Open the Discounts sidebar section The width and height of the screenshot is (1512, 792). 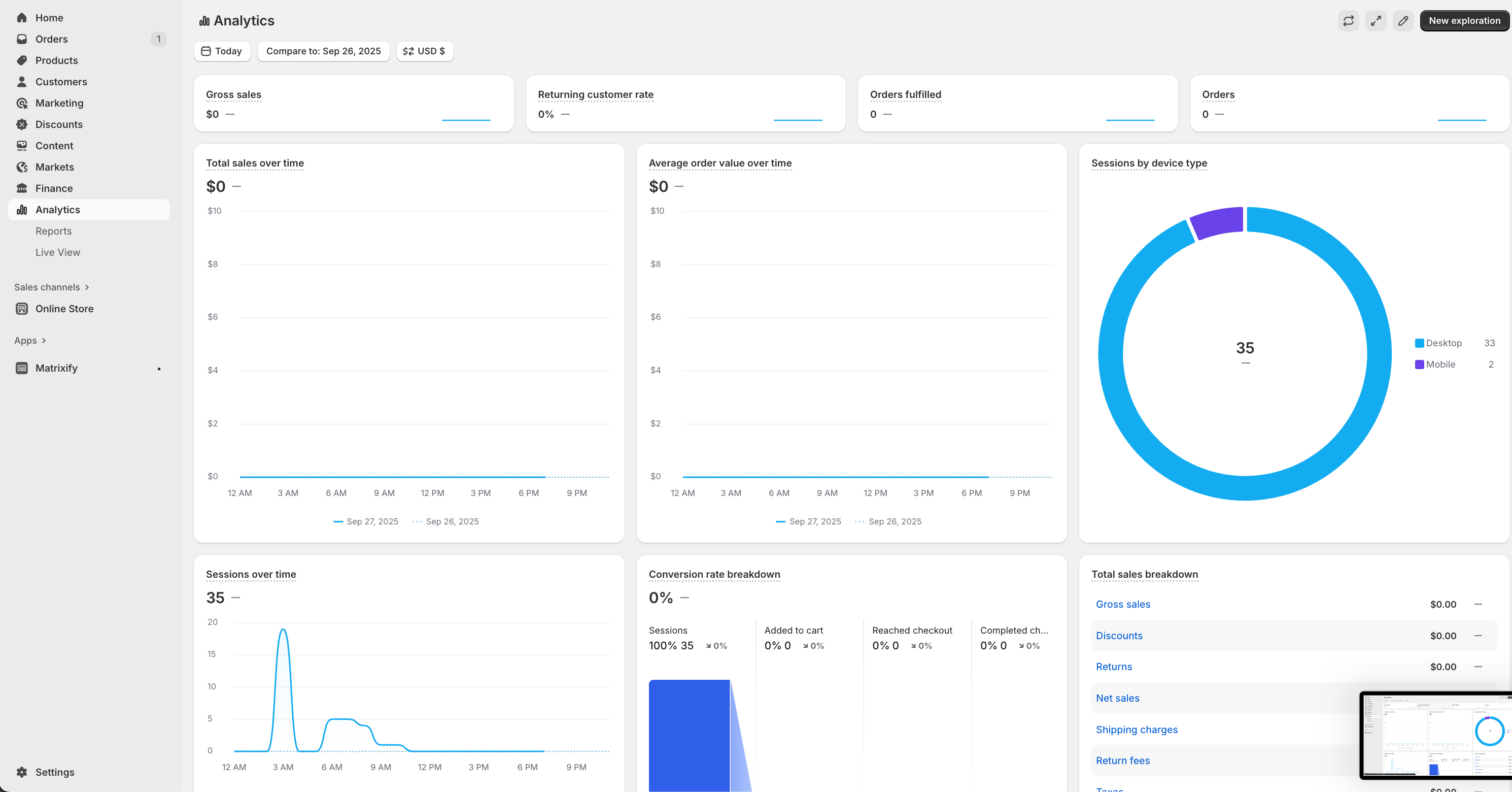click(59, 124)
